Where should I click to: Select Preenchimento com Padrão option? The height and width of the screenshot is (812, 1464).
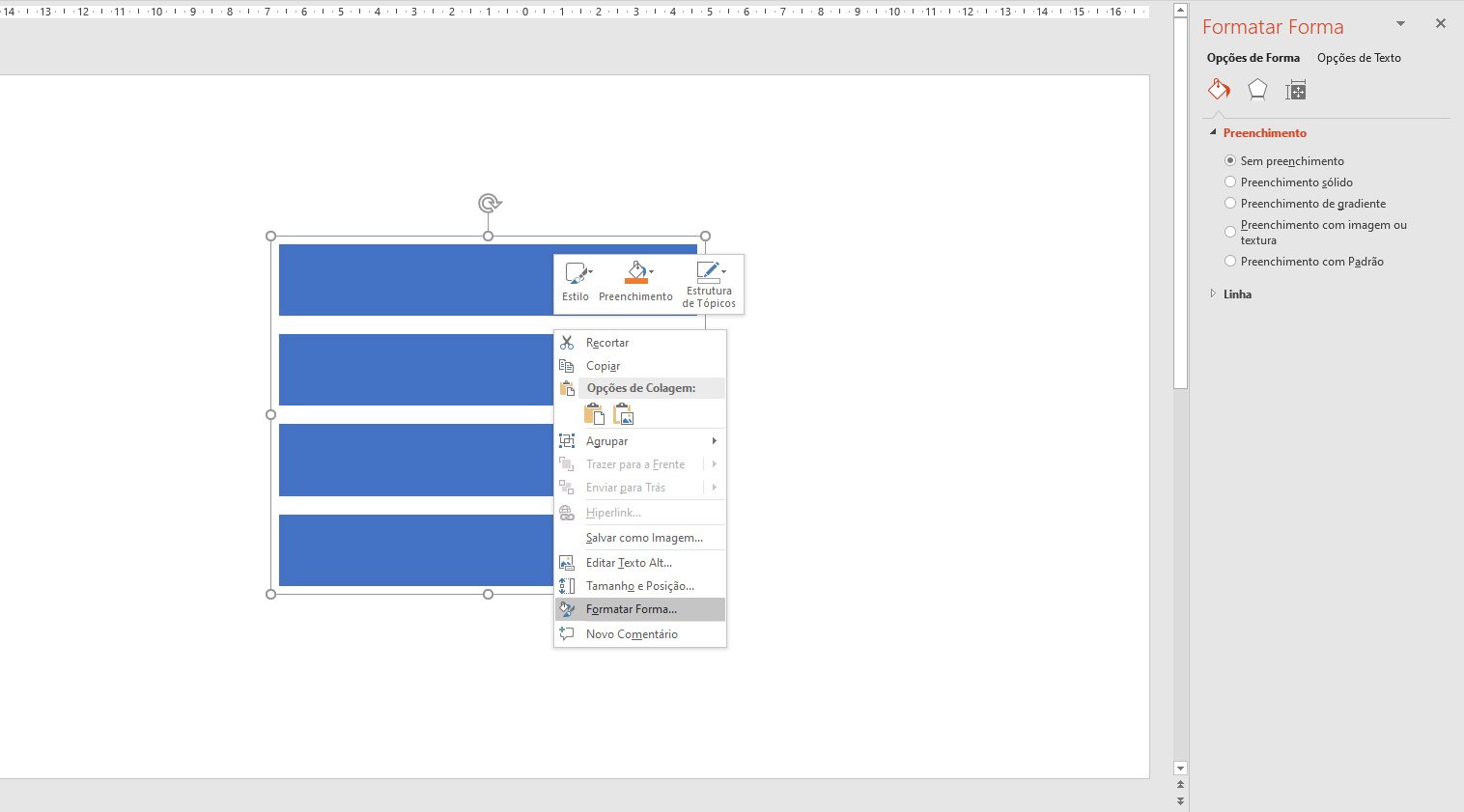pos(1230,261)
